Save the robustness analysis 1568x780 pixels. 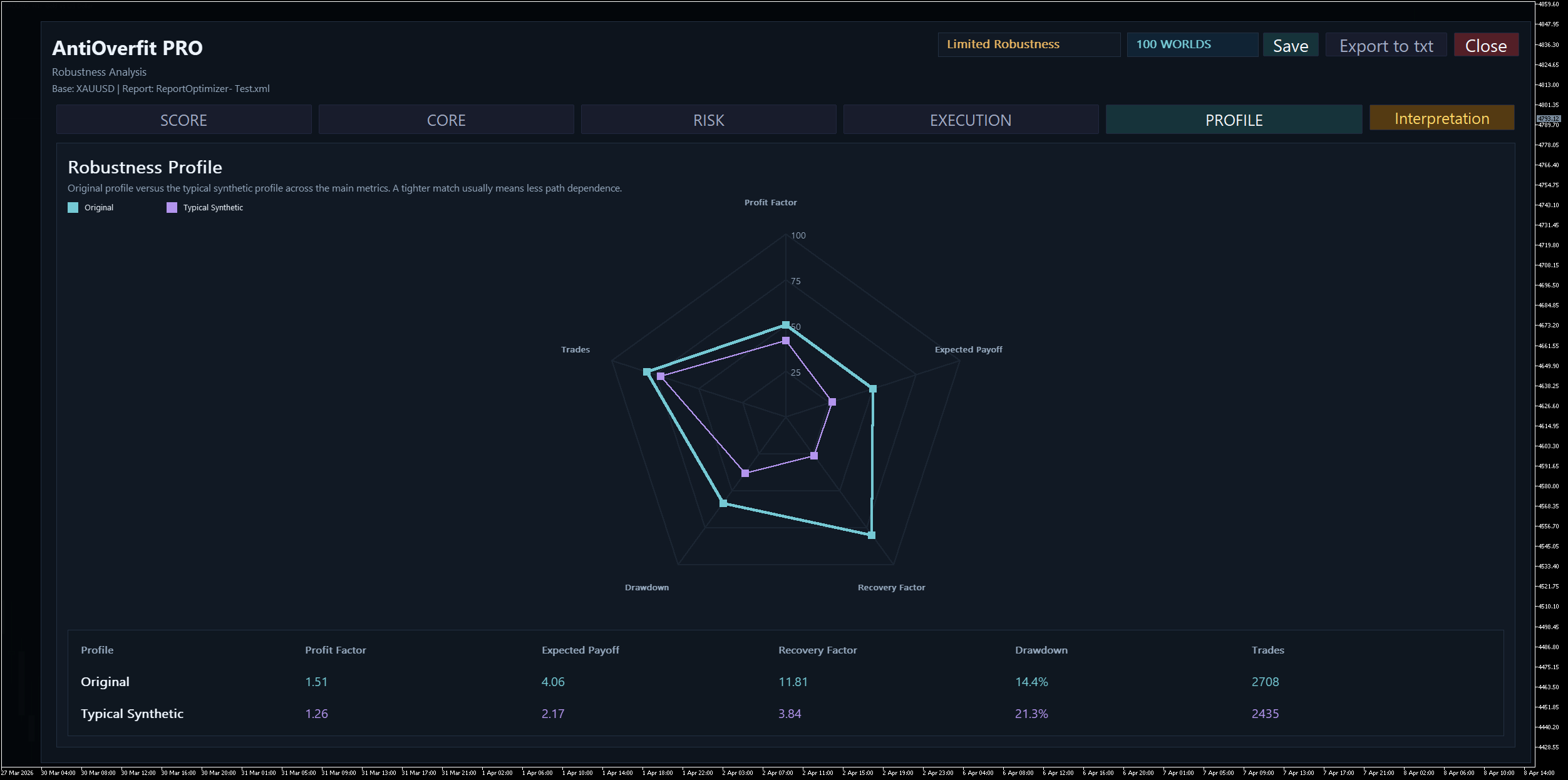tap(1290, 46)
